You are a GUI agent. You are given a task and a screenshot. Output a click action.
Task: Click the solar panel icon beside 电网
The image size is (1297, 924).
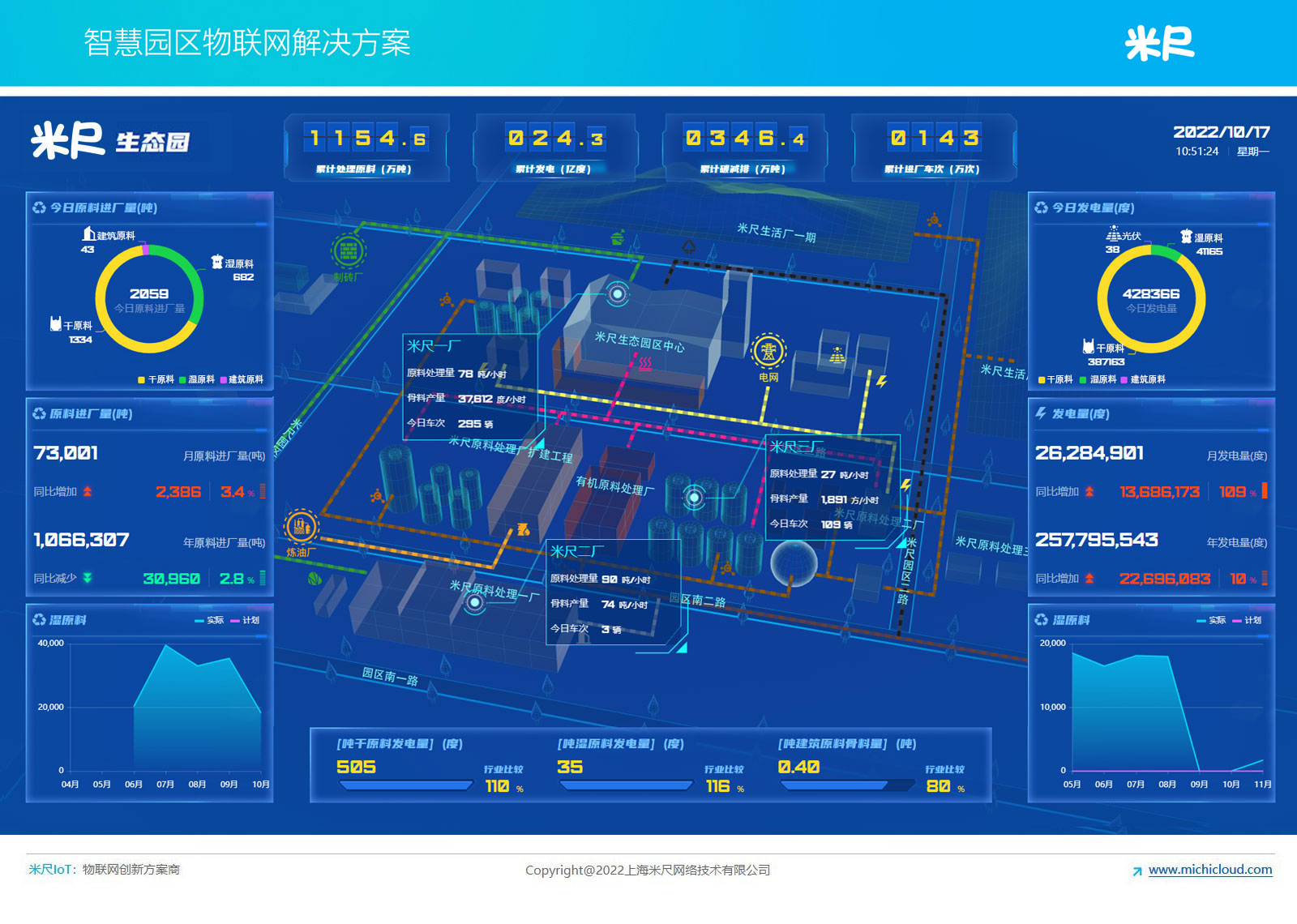(x=837, y=356)
